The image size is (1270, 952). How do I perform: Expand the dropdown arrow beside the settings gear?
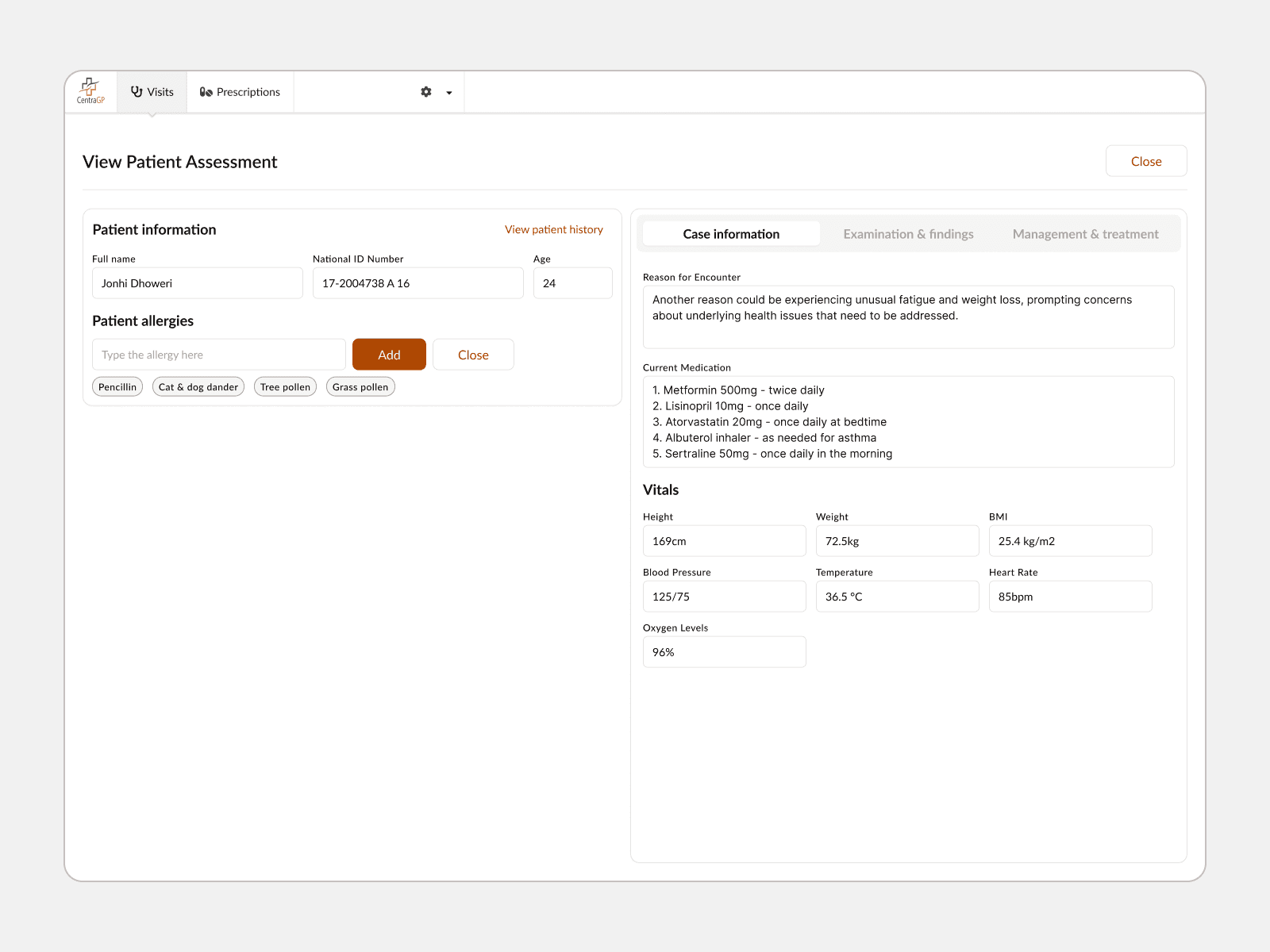click(x=448, y=92)
